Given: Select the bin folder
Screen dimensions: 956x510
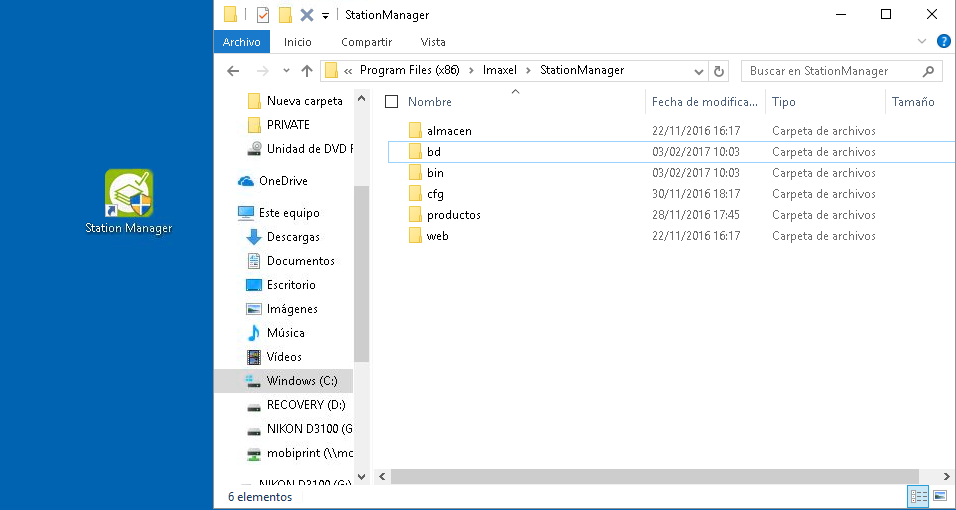Looking at the screenshot, I should [x=435, y=173].
